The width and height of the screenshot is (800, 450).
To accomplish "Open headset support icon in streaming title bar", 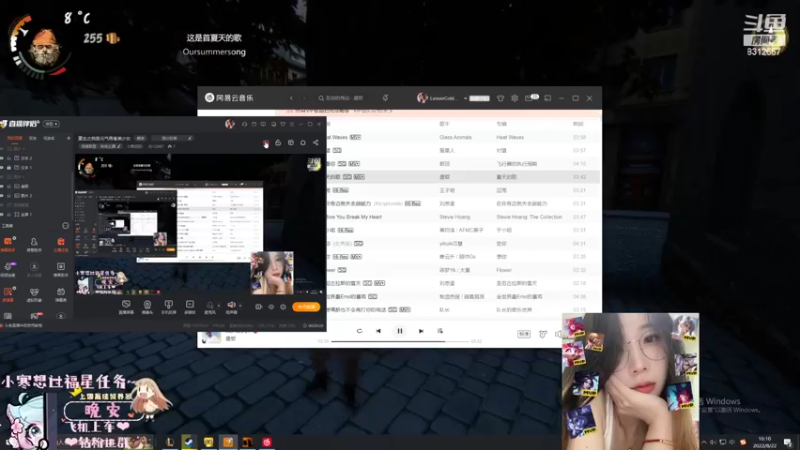I will (244, 124).
